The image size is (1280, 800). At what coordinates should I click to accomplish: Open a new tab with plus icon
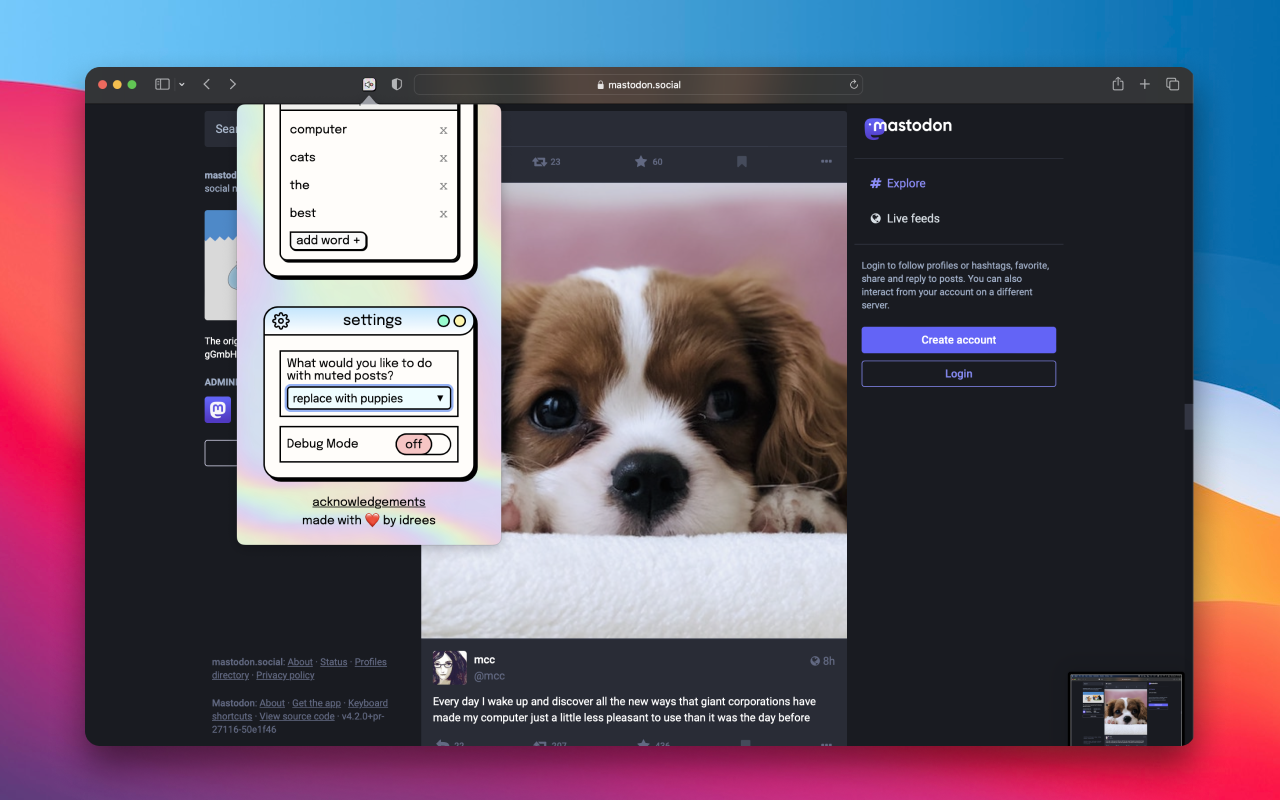1145,85
